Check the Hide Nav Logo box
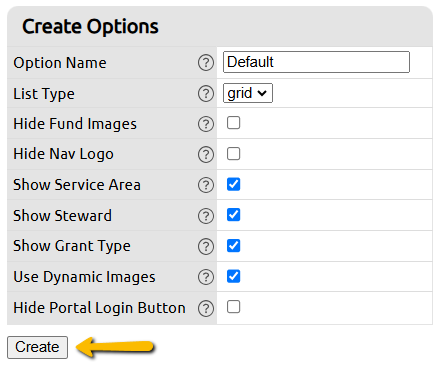This screenshot has width=439, height=365. point(233,154)
